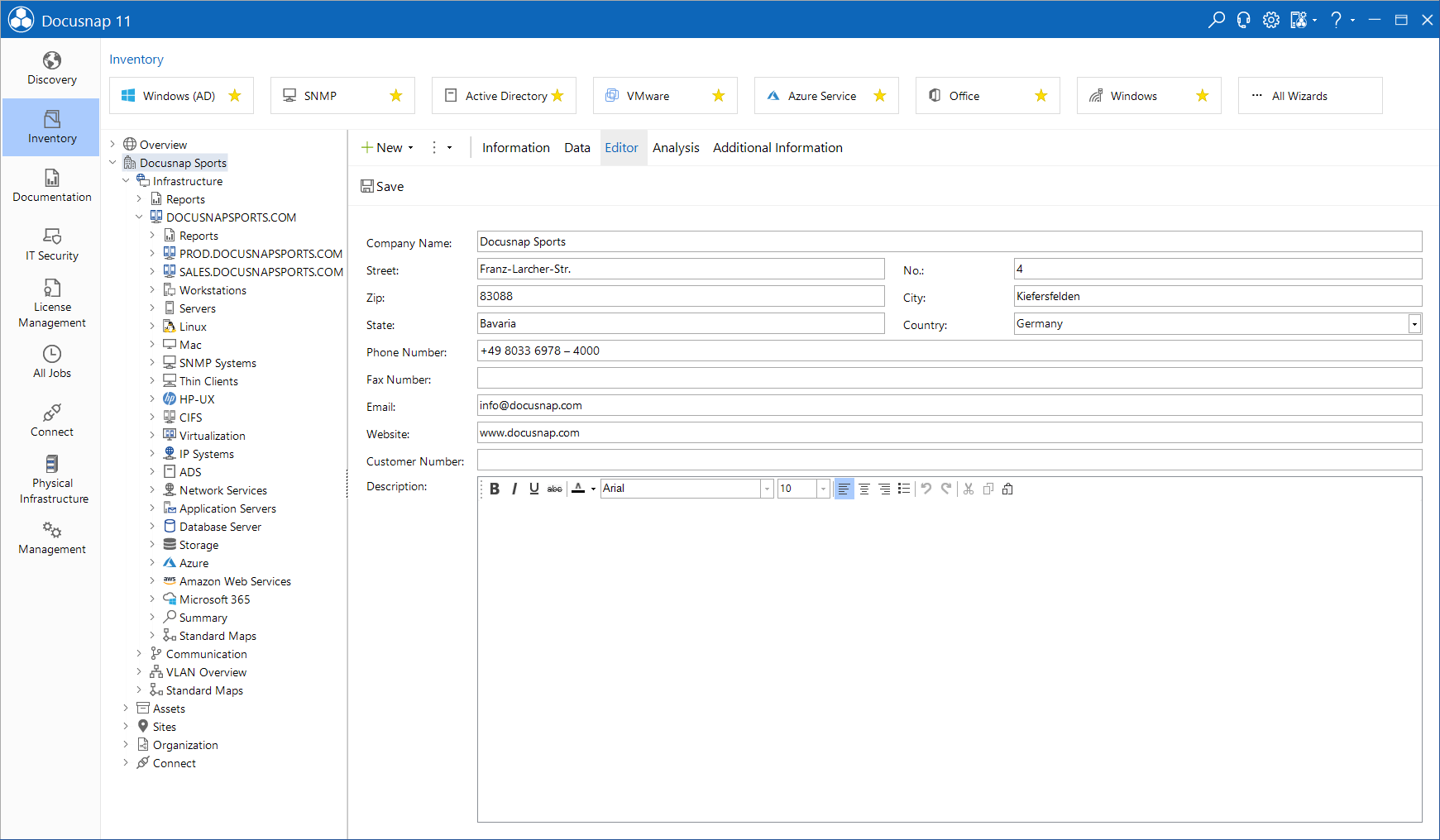Image resolution: width=1440 pixels, height=840 pixels.
Task: Select the Editor tab
Action: (x=622, y=148)
